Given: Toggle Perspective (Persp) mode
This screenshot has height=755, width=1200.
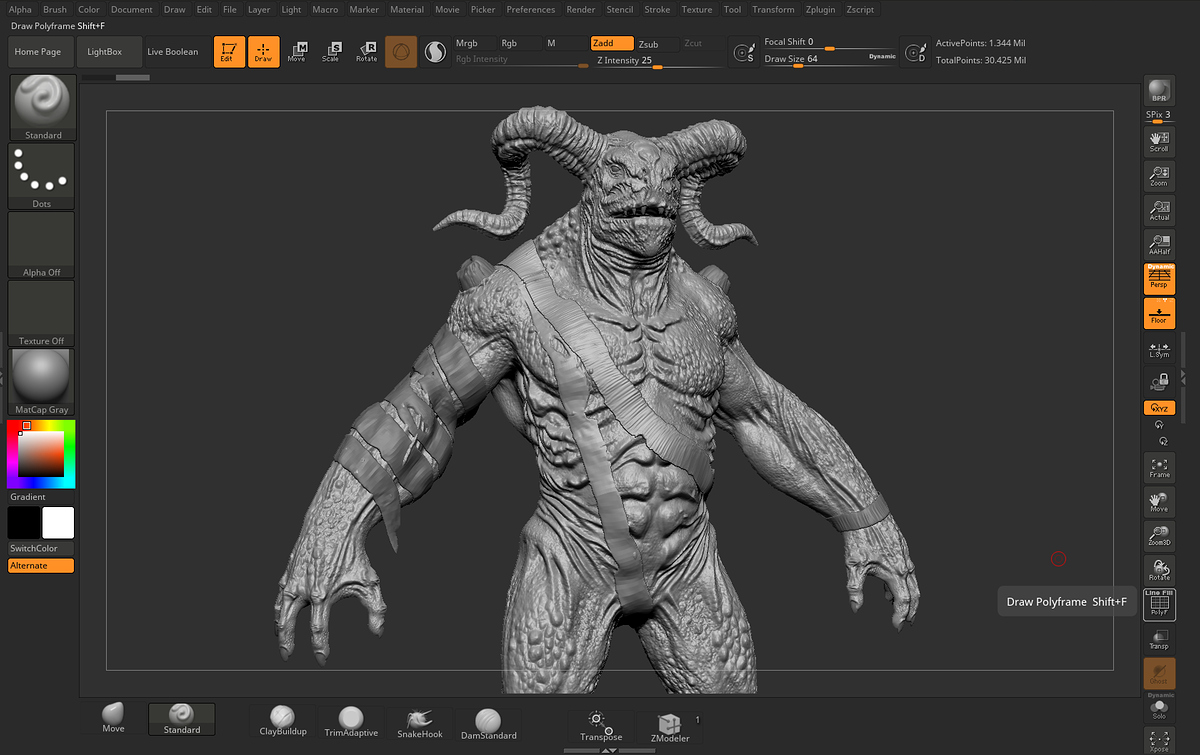Looking at the screenshot, I should pyautogui.click(x=1159, y=279).
